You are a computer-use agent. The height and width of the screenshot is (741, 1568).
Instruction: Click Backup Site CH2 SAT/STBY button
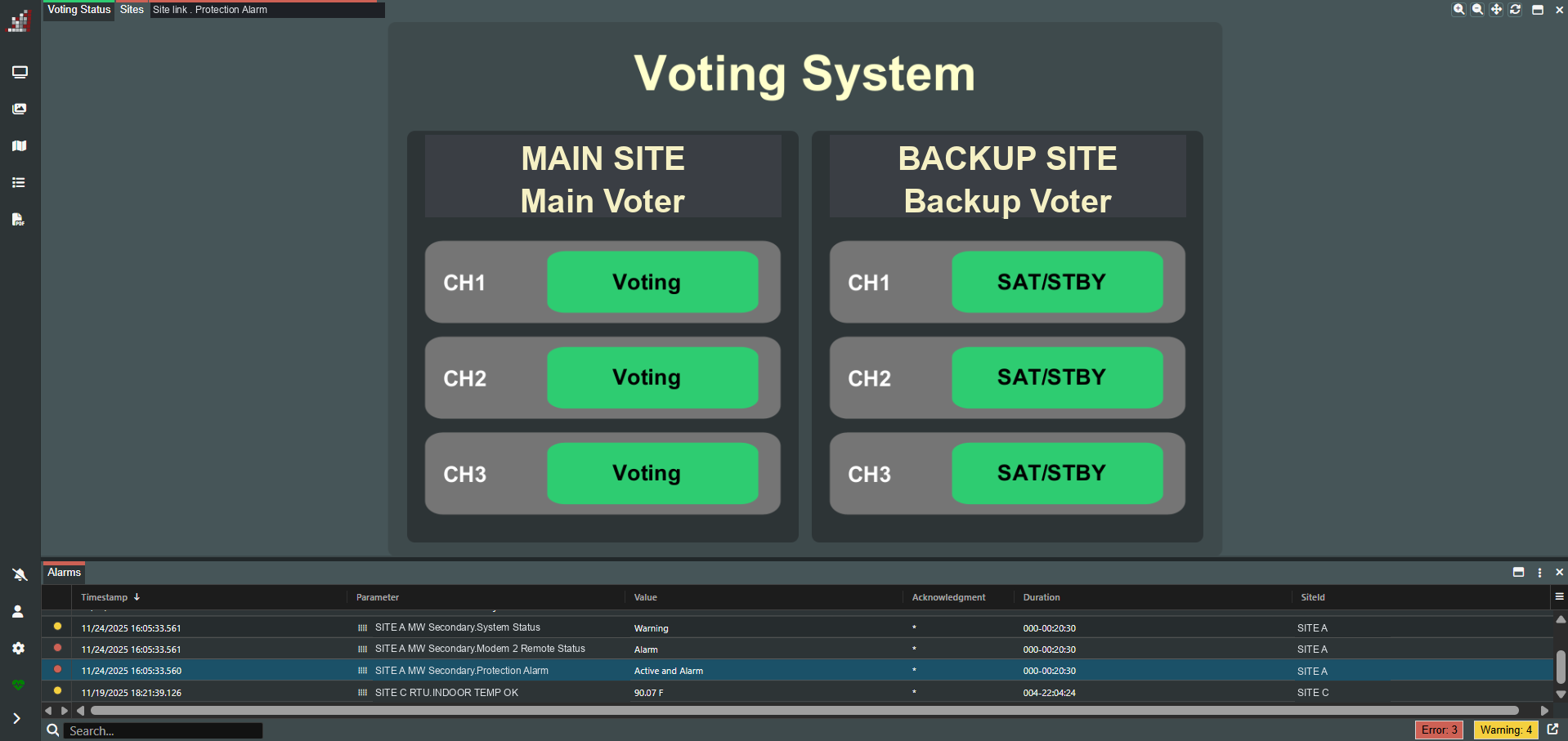(1057, 377)
